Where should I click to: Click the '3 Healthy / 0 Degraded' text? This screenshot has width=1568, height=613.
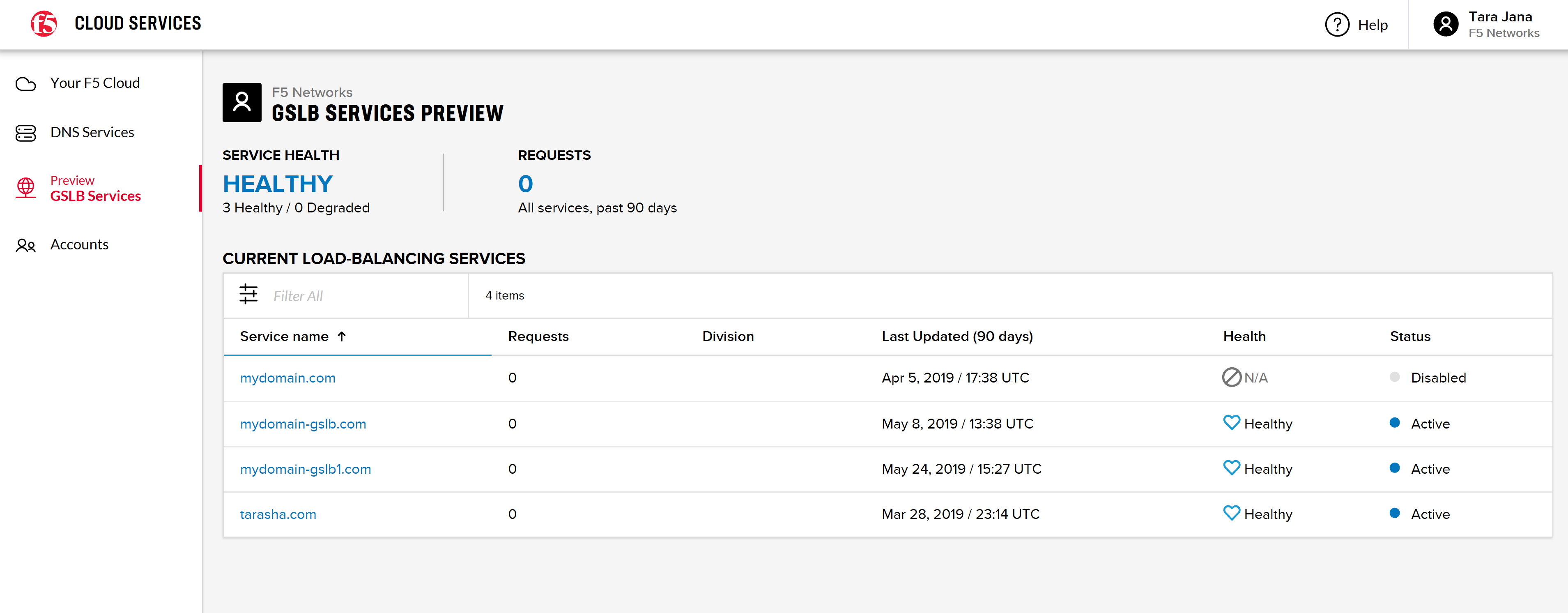296,208
